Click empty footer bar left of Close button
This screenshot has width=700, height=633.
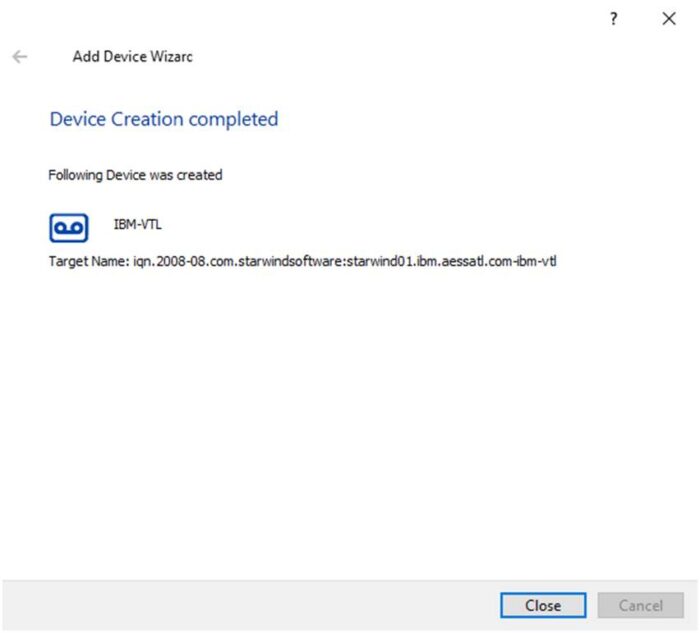250,605
